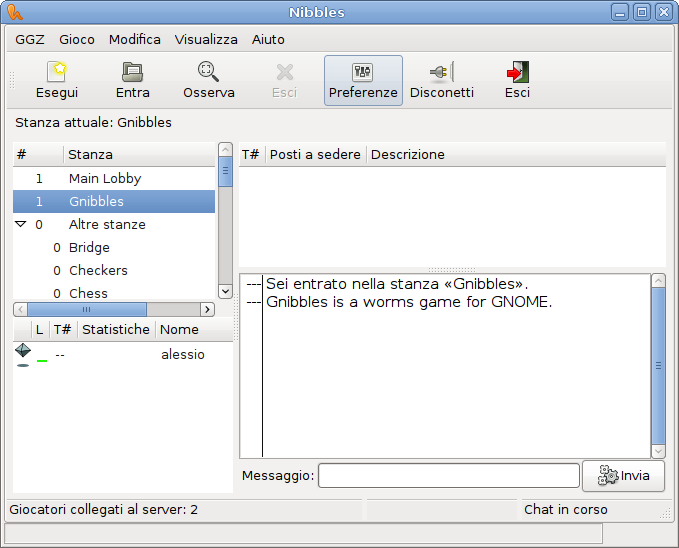Click right arrow of room list horizontal scrollbar

pyautogui.click(x=207, y=309)
